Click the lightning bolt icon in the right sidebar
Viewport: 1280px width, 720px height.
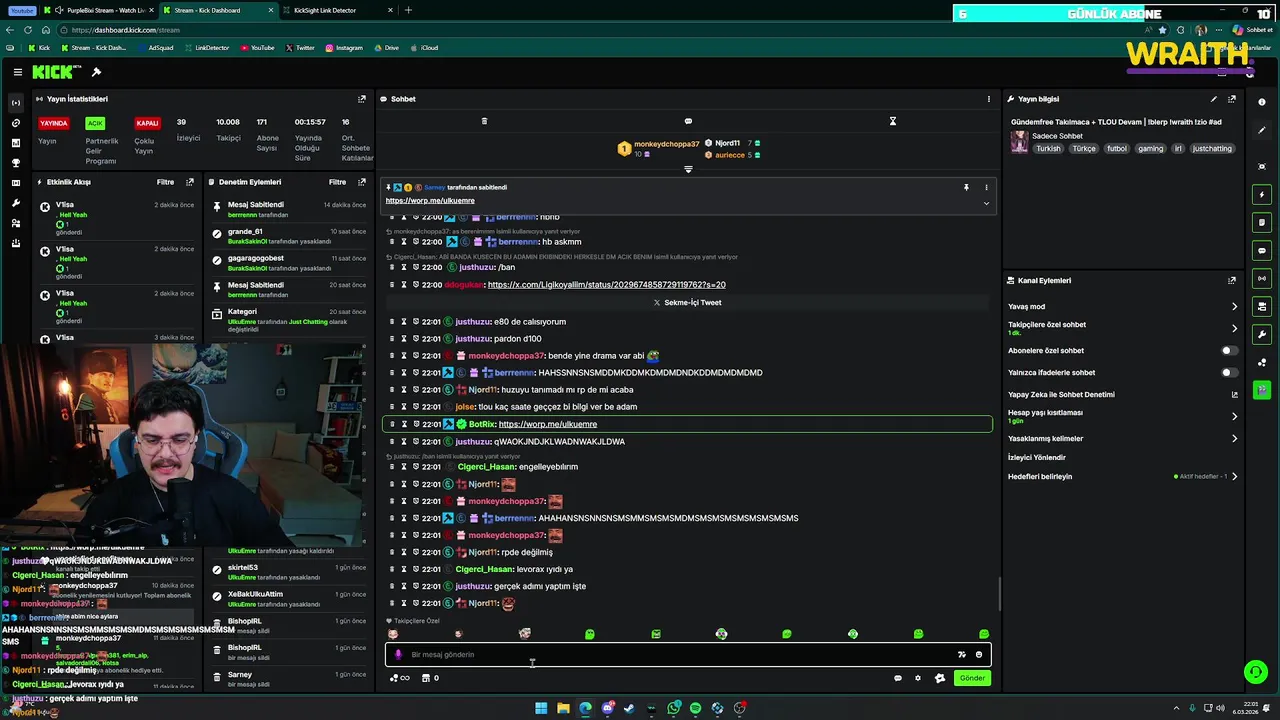(x=1262, y=194)
